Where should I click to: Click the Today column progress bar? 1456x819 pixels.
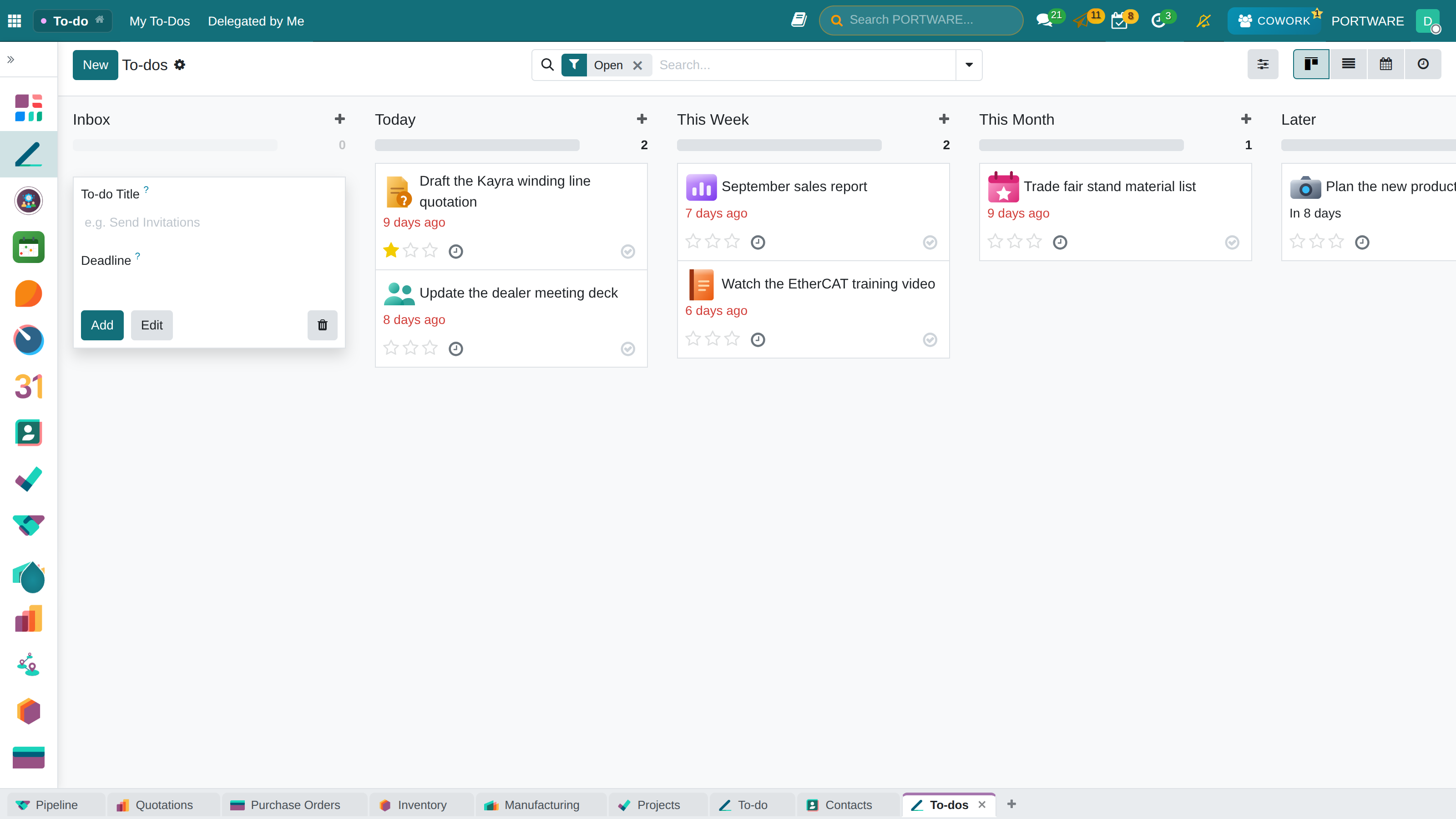(477, 145)
